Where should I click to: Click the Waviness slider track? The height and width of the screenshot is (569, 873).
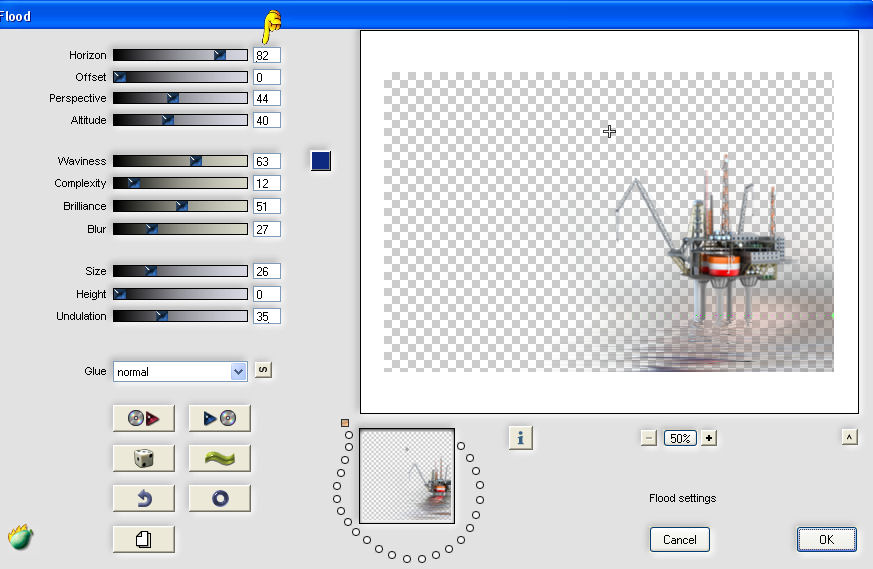tap(180, 161)
